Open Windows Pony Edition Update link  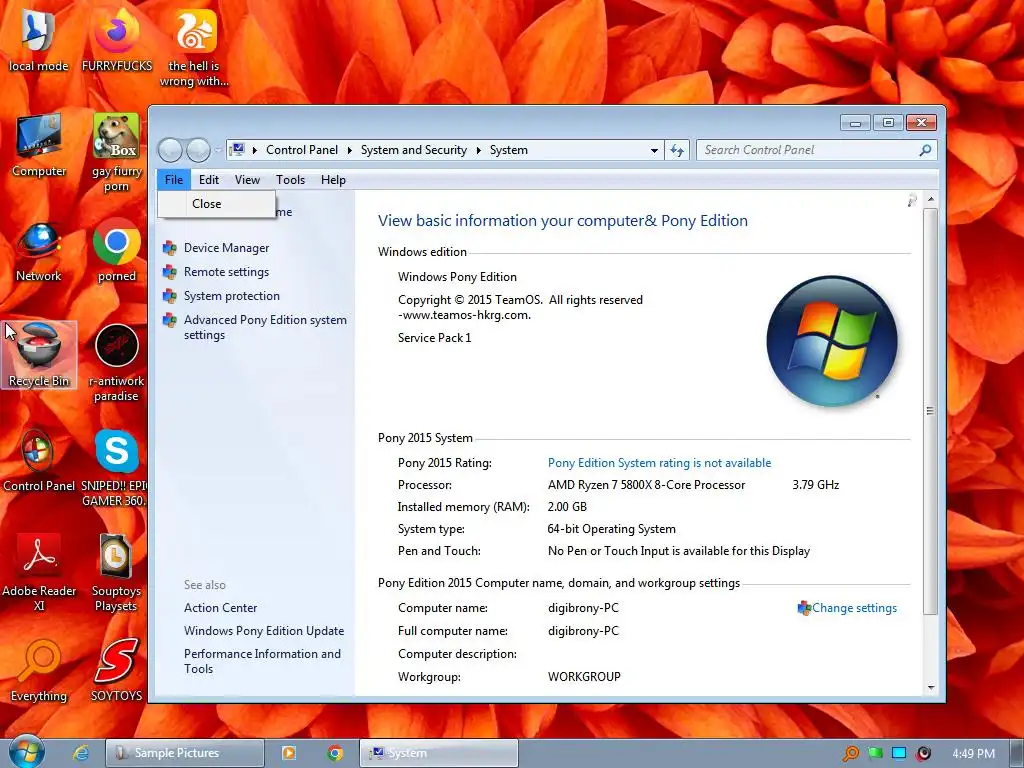click(x=264, y=631)
